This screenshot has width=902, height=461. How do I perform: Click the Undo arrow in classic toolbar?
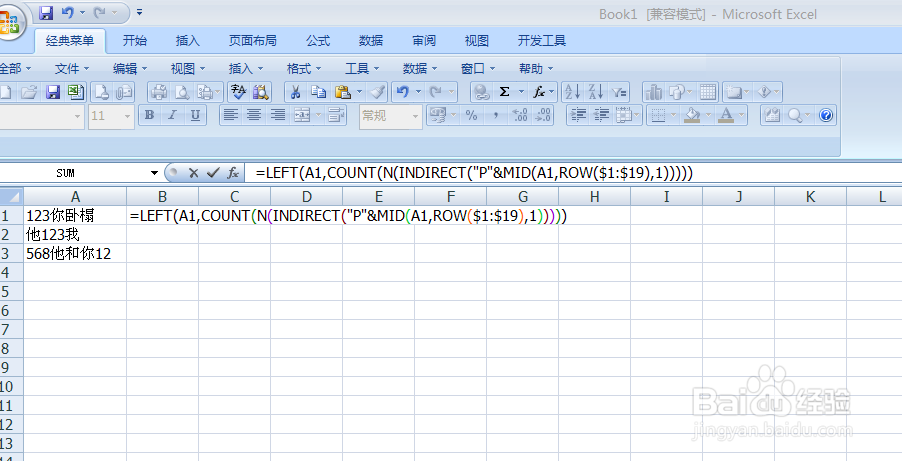click(403, 92)
